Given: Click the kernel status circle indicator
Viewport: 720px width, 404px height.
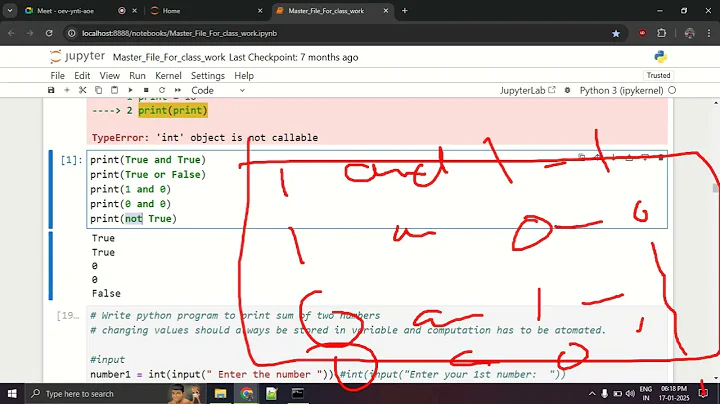Looking at the screenshot, I should (672, 90).
